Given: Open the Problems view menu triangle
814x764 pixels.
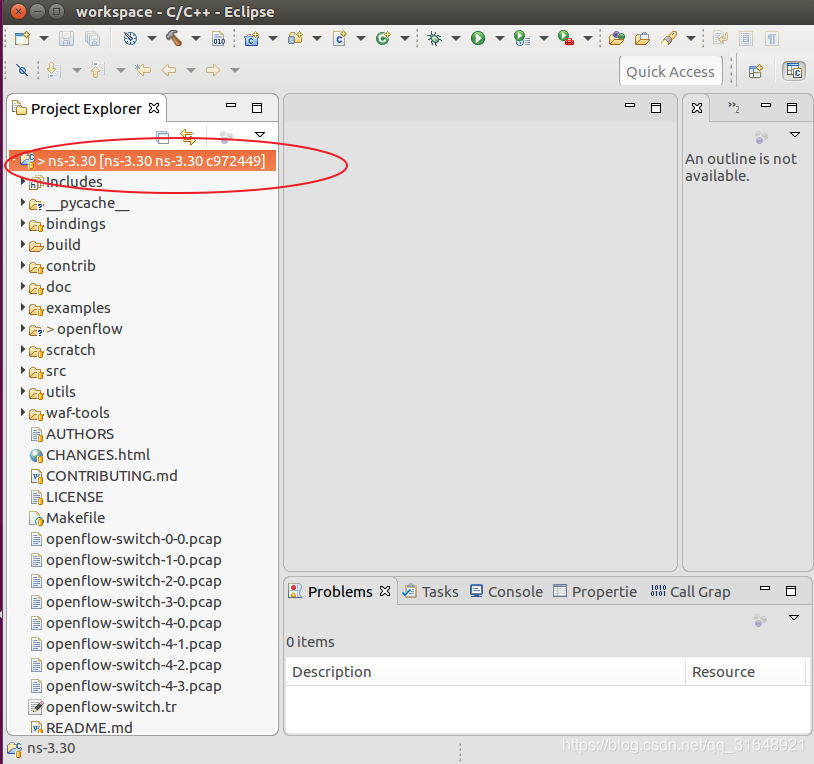Looking at the screenshot, I should click(x=794, y=618).
